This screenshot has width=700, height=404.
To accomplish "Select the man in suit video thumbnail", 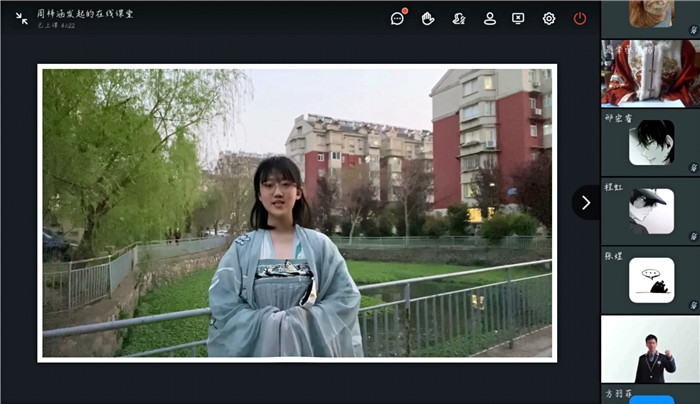I will [x=651, y=350].
